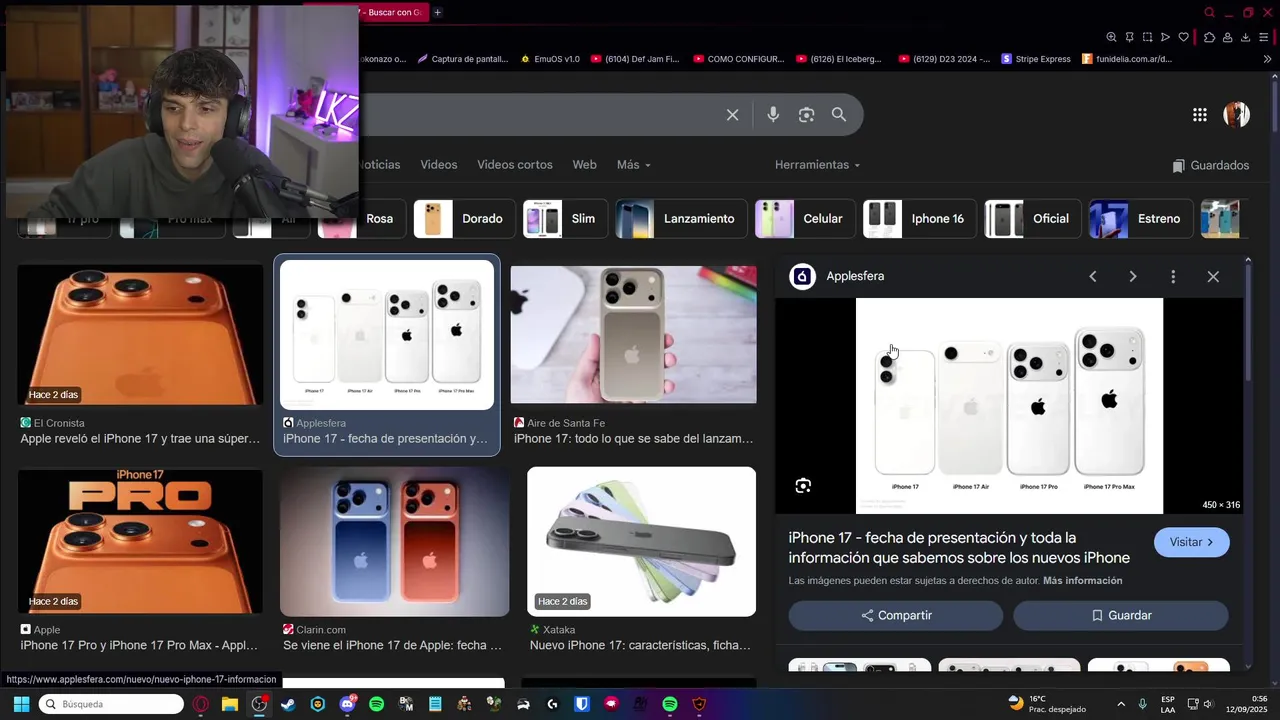Open the Captura de pantalla bookmark
This screenshot has width=1280, height=720.
(x=463, y=59)
